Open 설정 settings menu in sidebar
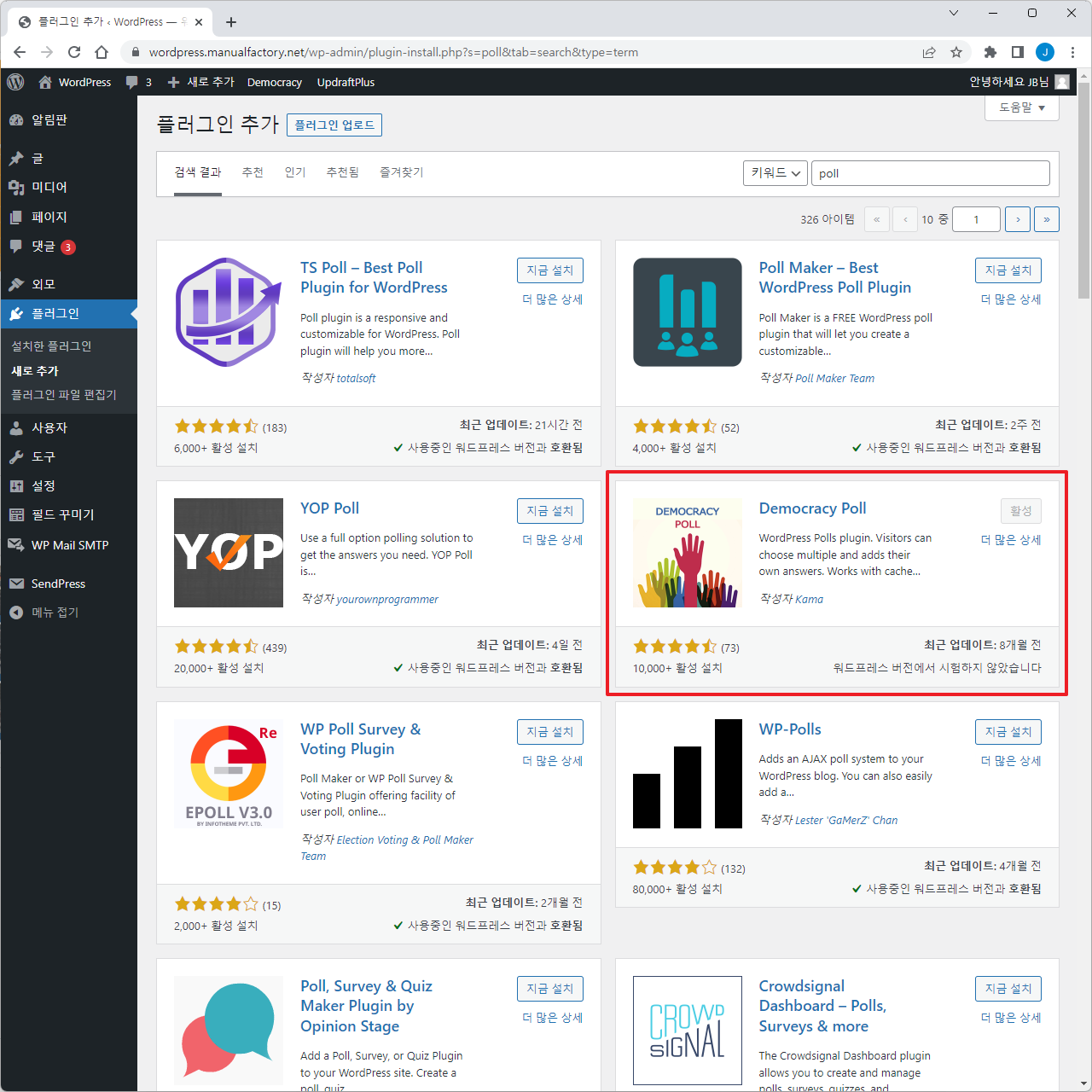The image size is (1092, 1092). tap(68, 486)
